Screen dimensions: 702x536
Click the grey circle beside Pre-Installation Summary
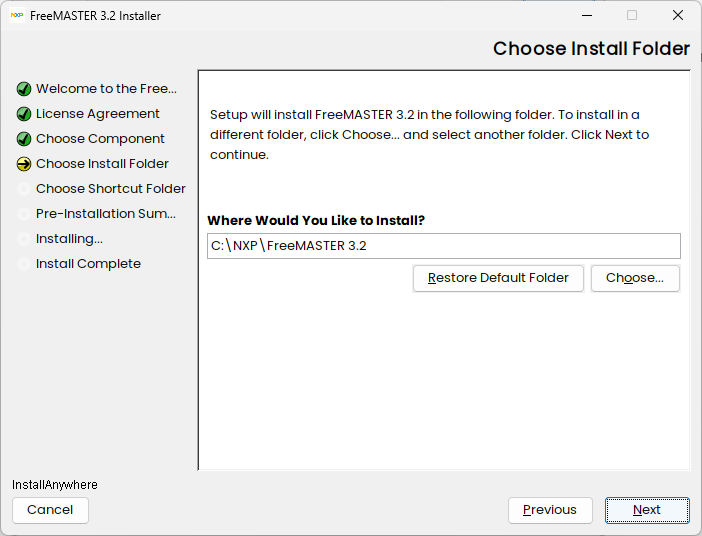tap(24, 214)
